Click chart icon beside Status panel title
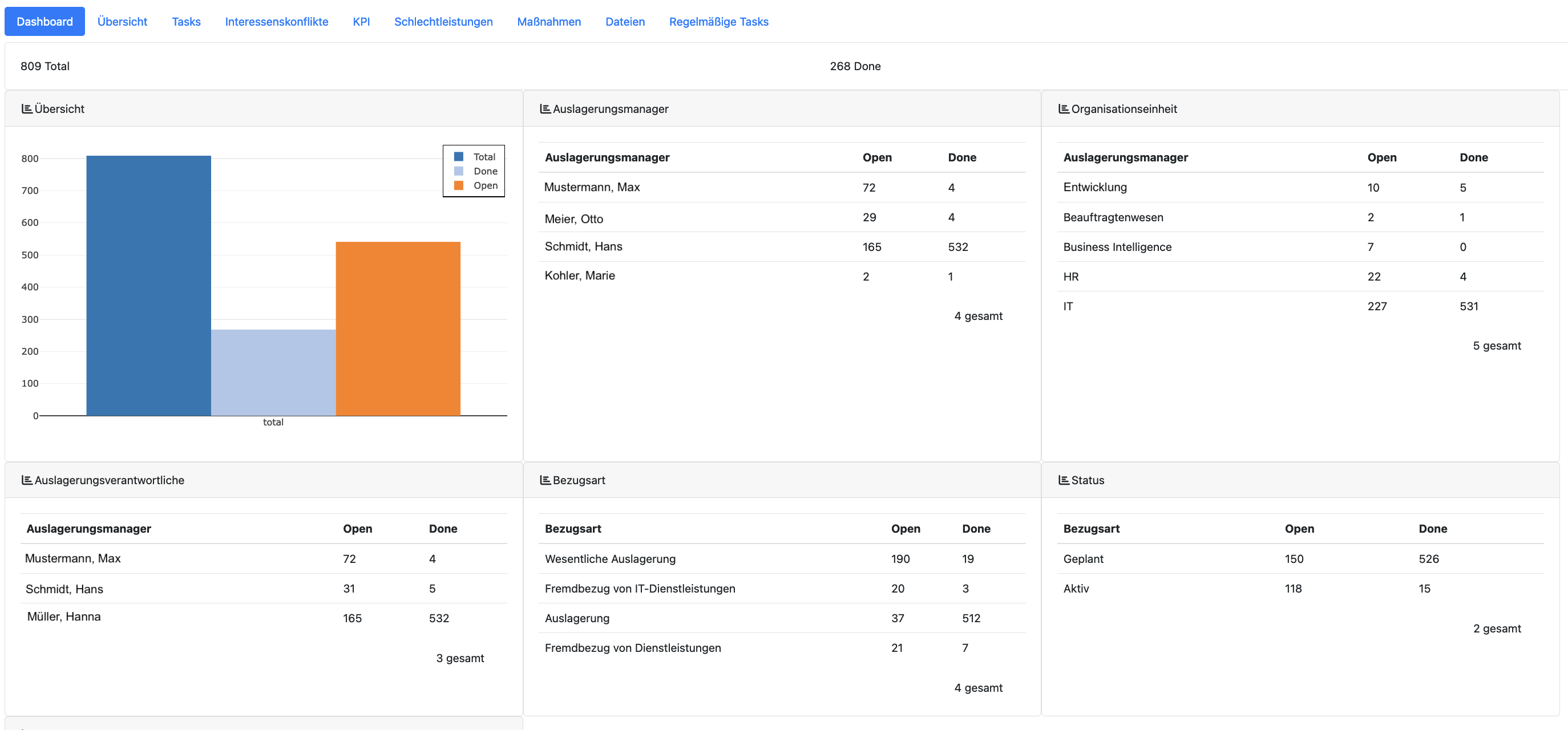1568x730 pixels. tap(1064, 480)
